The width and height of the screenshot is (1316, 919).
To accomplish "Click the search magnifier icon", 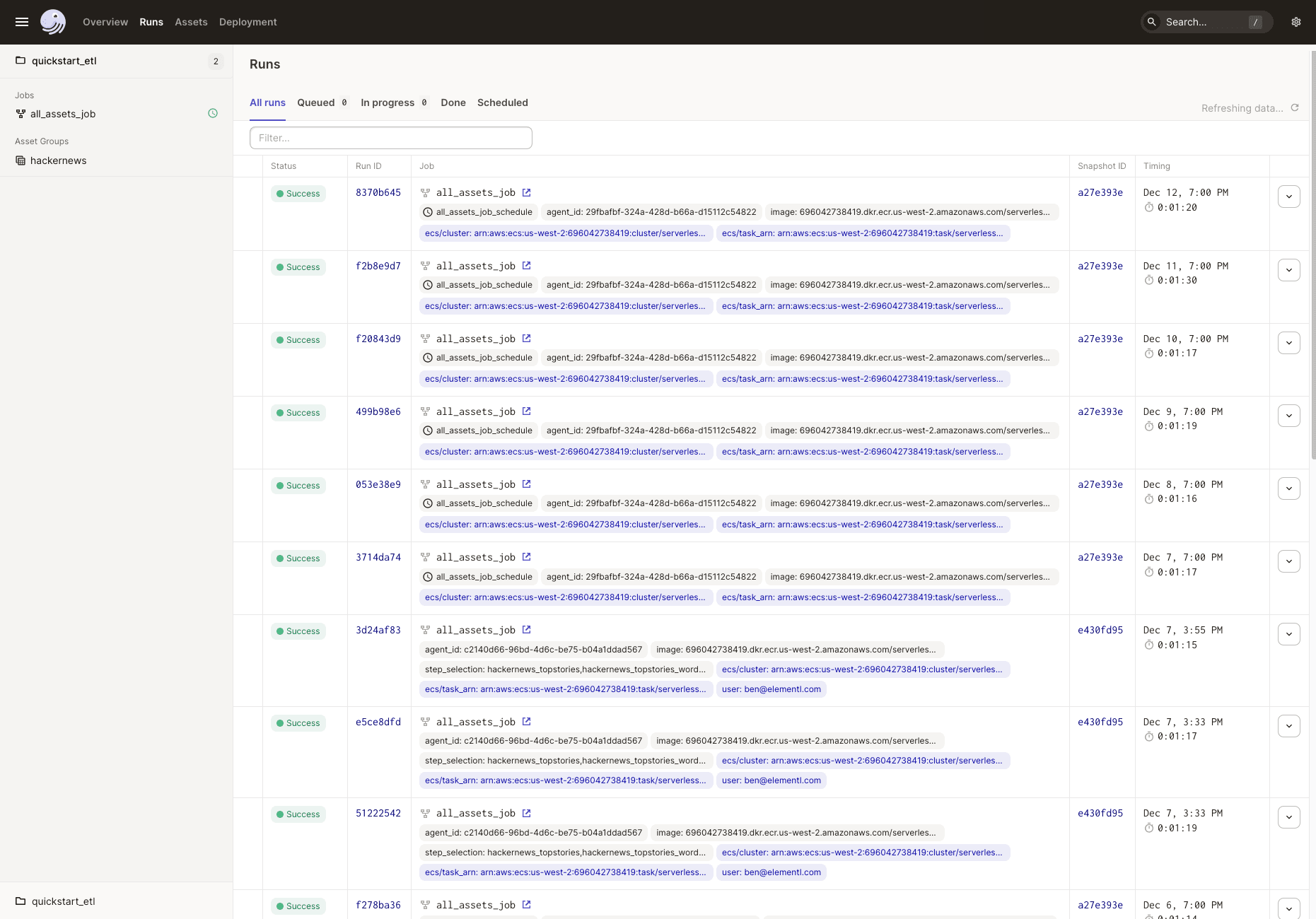I will pyautogui.click(x=1152, y=22).
